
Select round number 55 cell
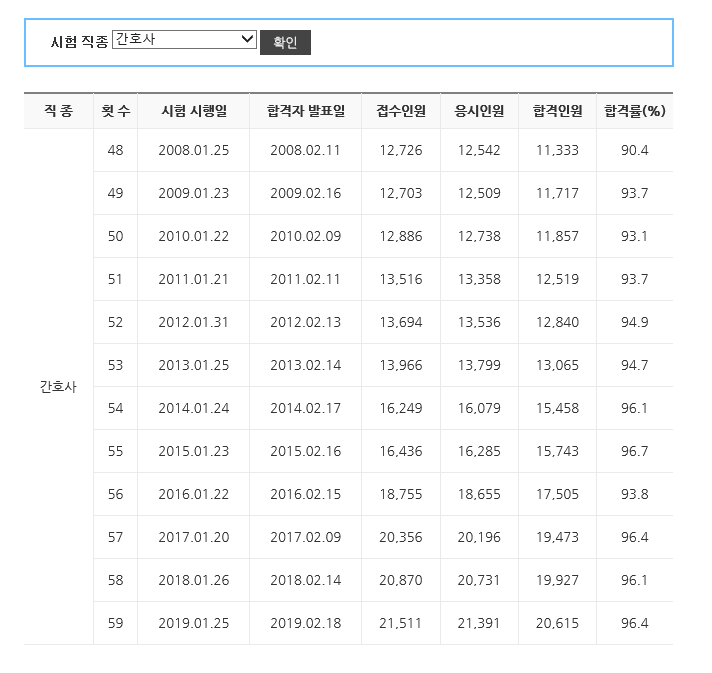pyautogui.click(x=115, y=451)
